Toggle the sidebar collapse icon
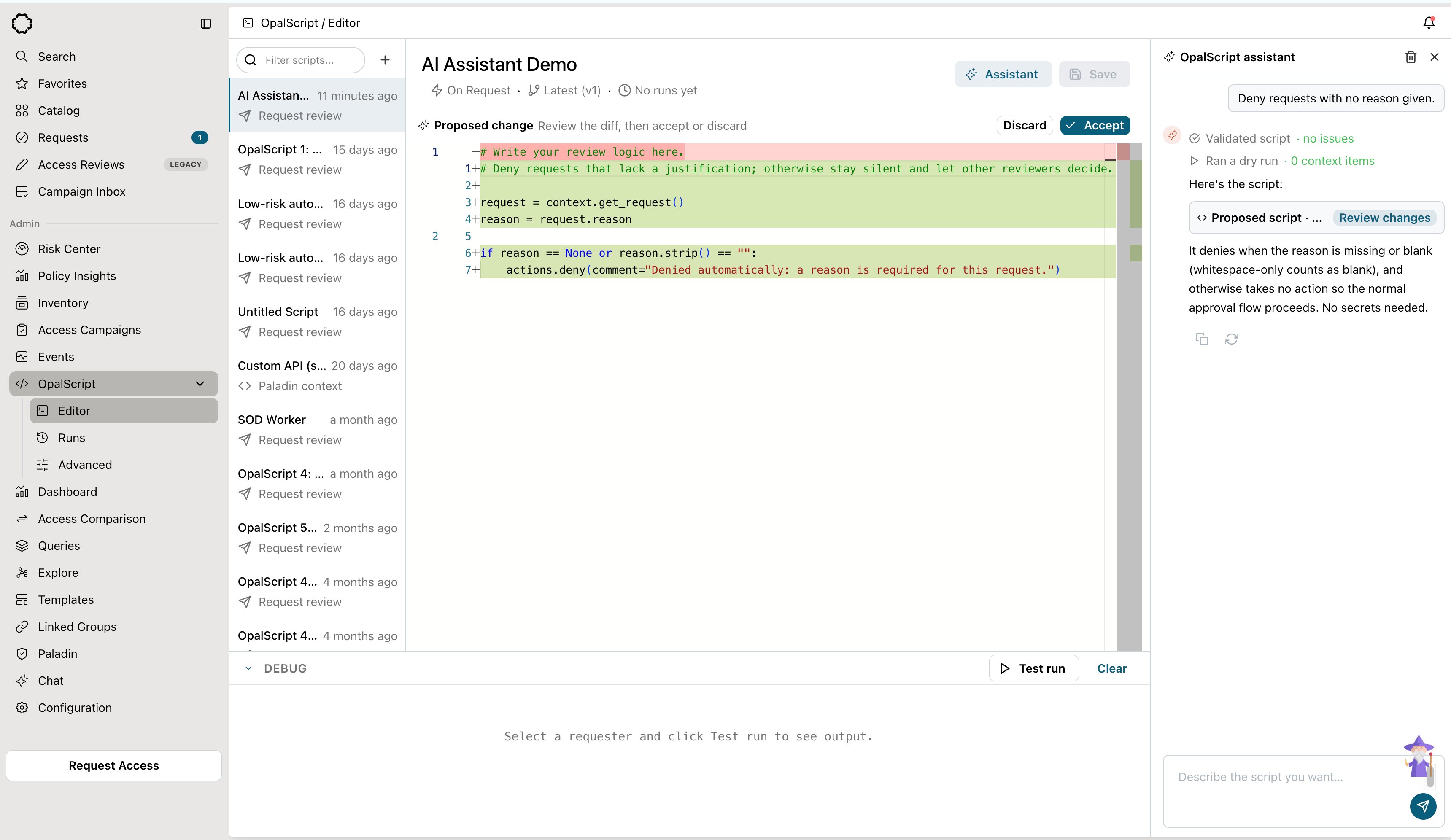The height and width of the screenshot is (840, 1451). click(x=205, y=24)
